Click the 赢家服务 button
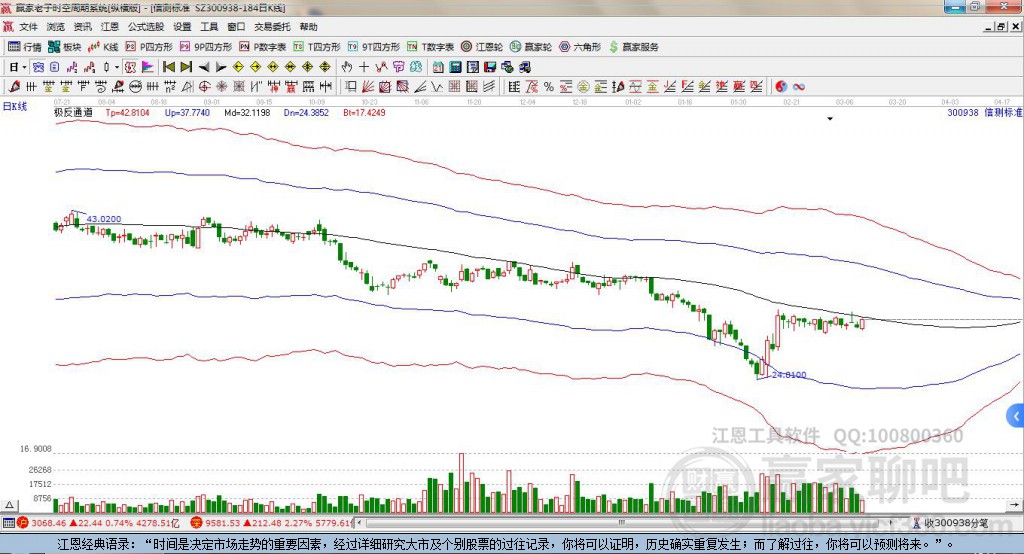The image size is (1024, 554). 633,47
